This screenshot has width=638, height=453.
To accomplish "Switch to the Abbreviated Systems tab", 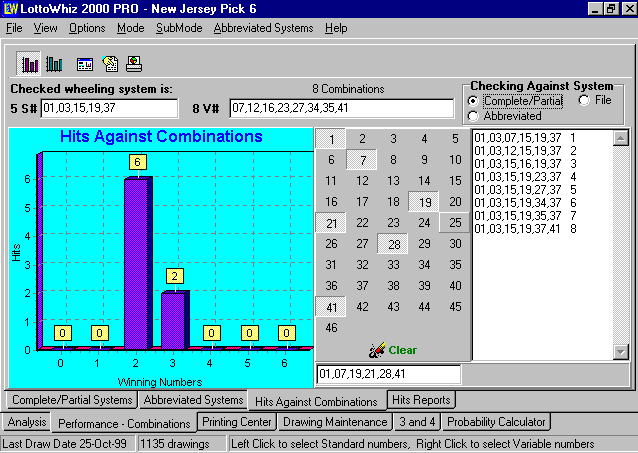I will coord(193,400).
